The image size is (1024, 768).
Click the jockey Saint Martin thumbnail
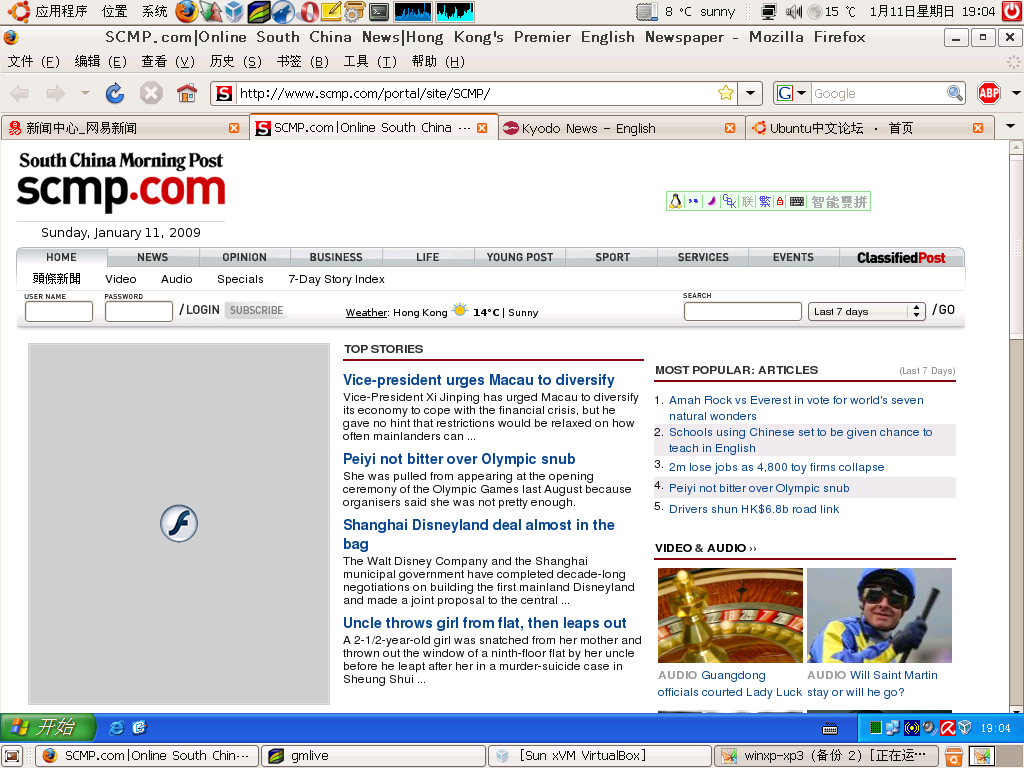pyautogui.click(x=879, y=615)
